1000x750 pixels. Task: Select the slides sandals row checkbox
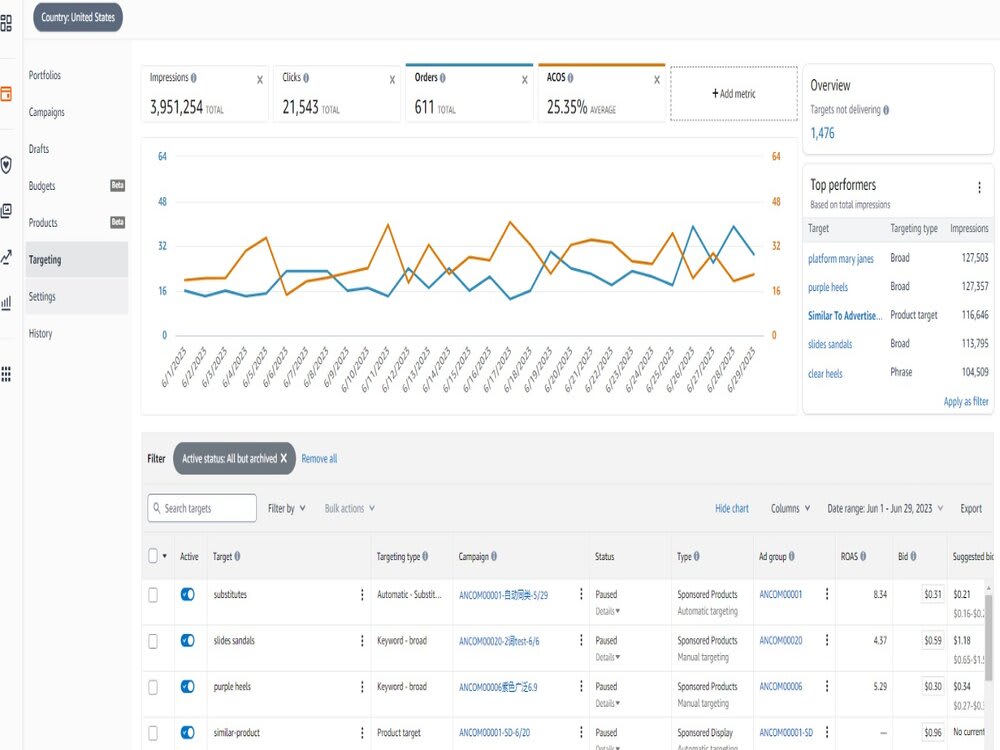click(x=153, y=640)
